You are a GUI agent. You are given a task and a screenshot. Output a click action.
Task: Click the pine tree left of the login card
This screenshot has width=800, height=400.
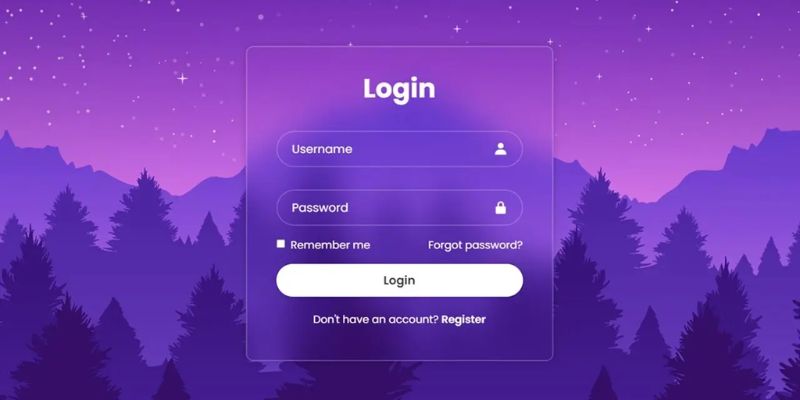point(144,214)
